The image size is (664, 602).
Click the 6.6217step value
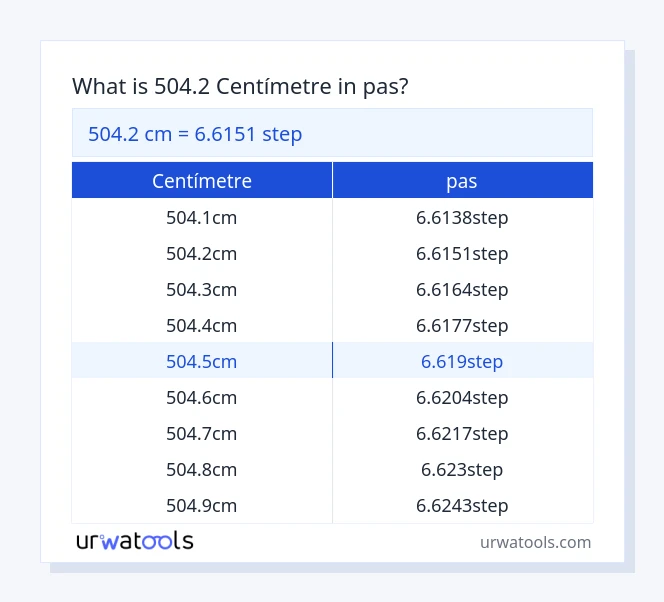pyautogui.click(x=462, y=433)
